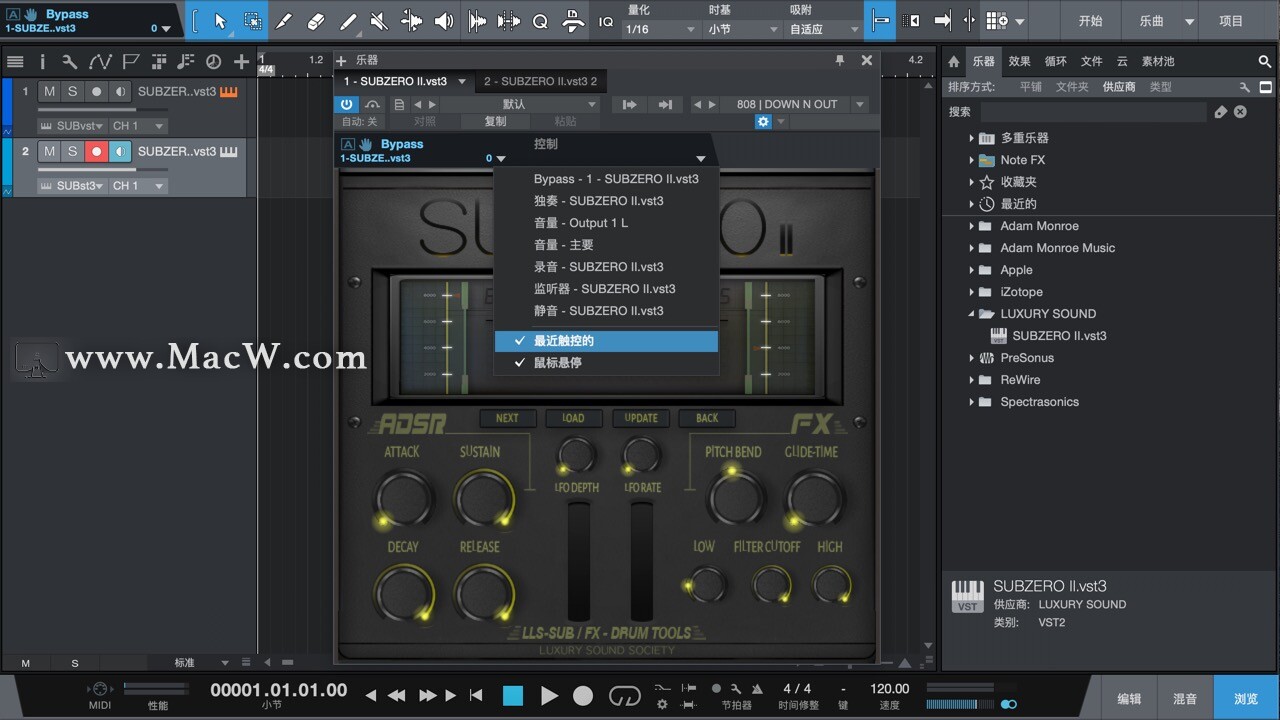Click the BACK button in SUBZERO
Viewport: 1280px width, 720px height.
click(707, 418)
